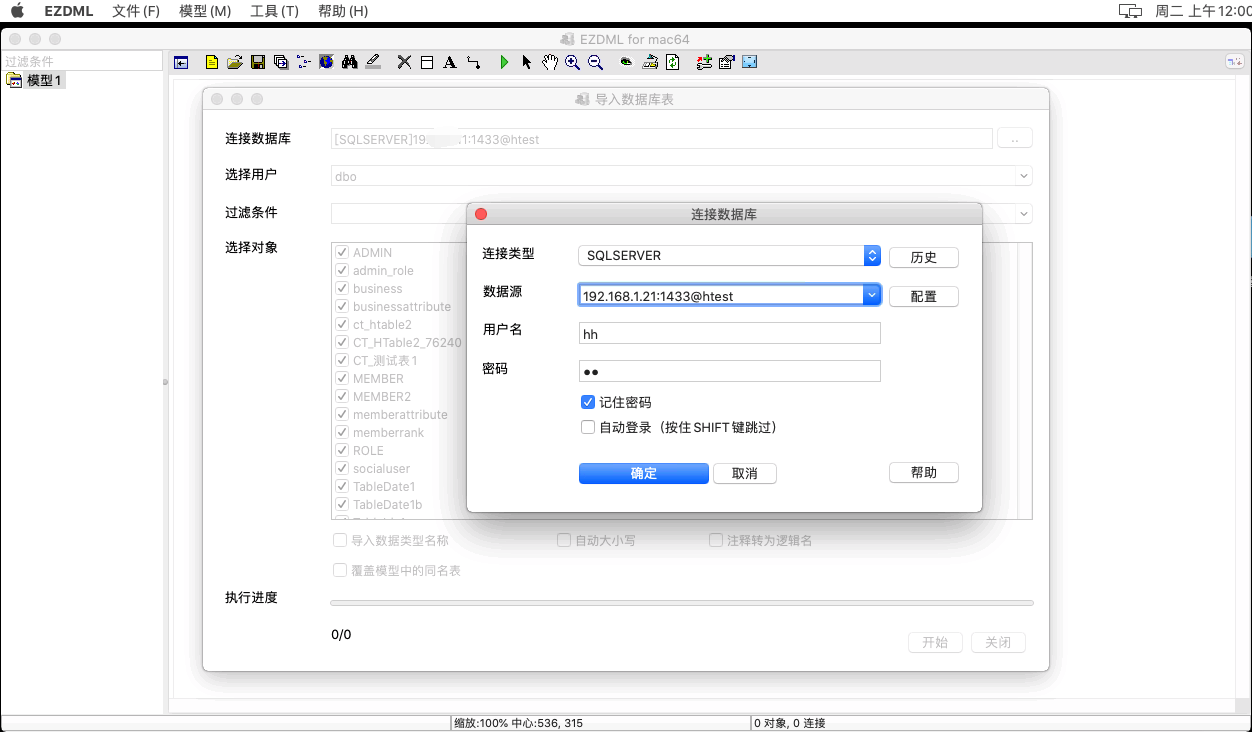Enable the 自动登录 checkbox
Image resolution: width=1252 pixels, height=732 pixels.
(588, 427)
